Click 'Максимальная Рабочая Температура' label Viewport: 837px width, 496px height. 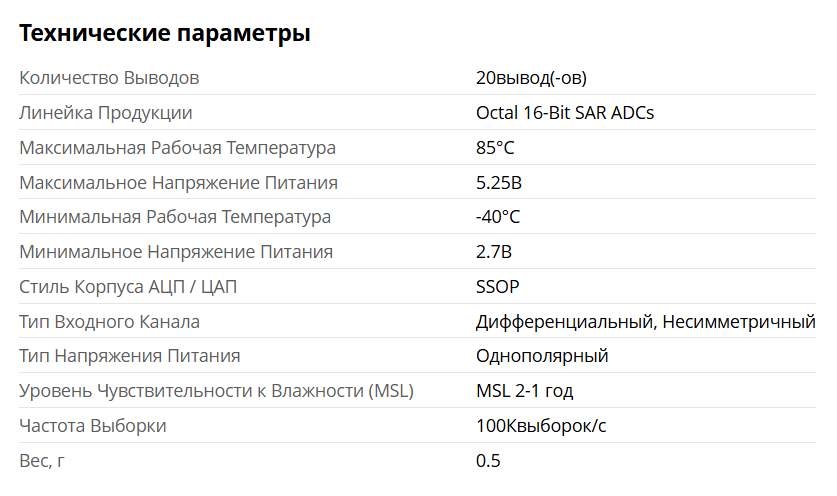coord(177,148)
